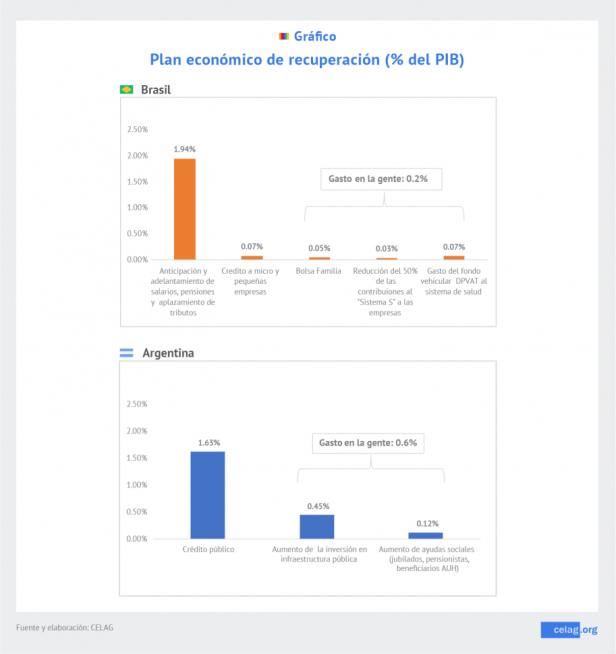Click the "Sistema S" contribution reduction label

point(387,292)
